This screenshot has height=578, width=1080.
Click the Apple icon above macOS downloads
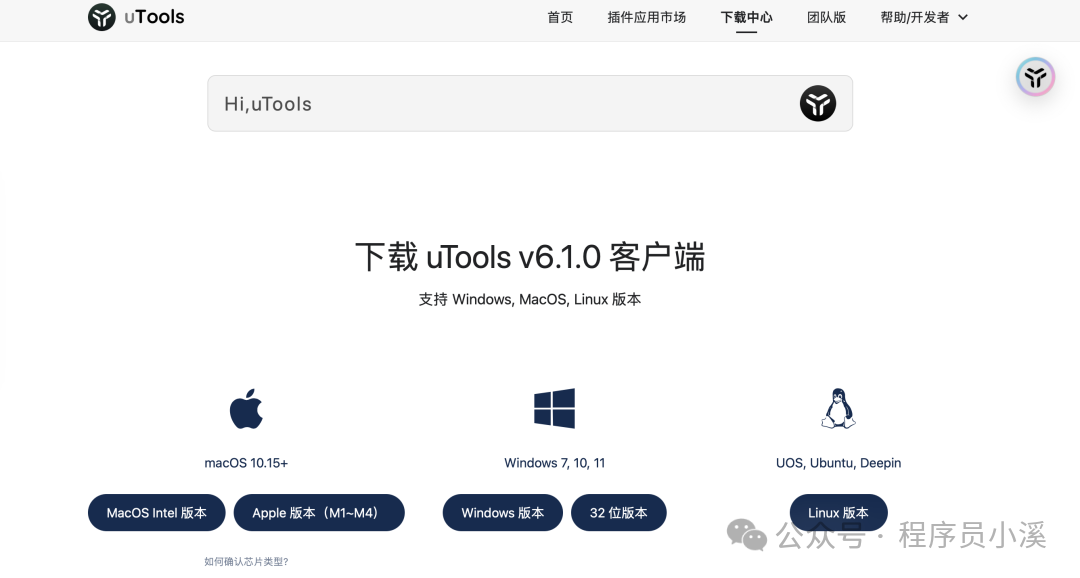(x=246, y=408)
